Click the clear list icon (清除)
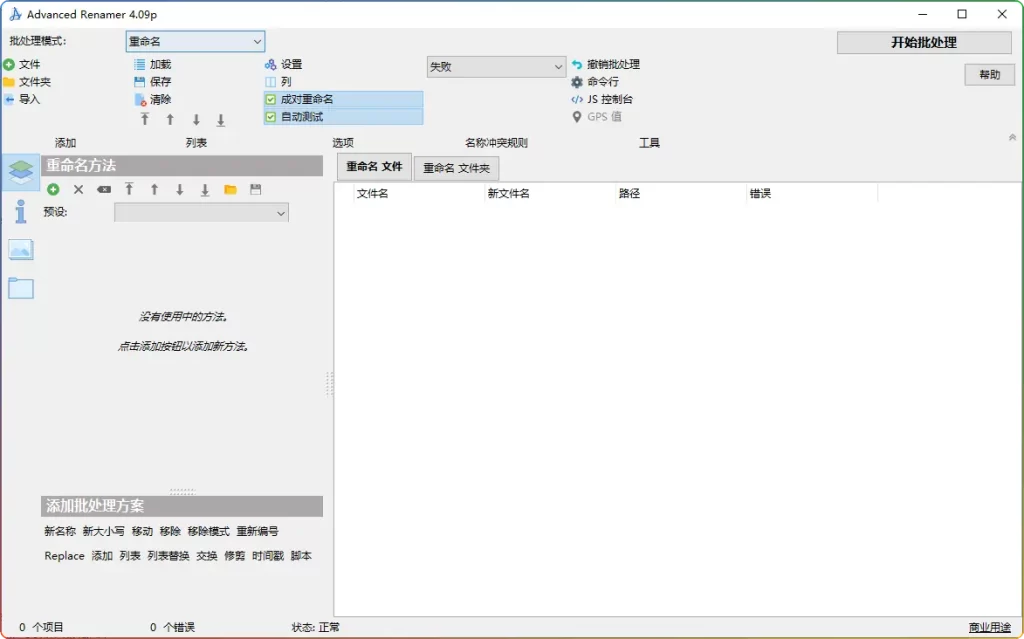 pos(140,99)
